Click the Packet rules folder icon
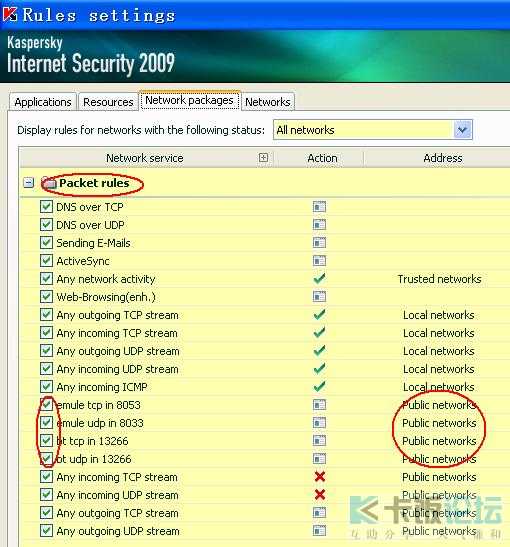This screenshot has height=547, width=510. (x=48, y=183)
